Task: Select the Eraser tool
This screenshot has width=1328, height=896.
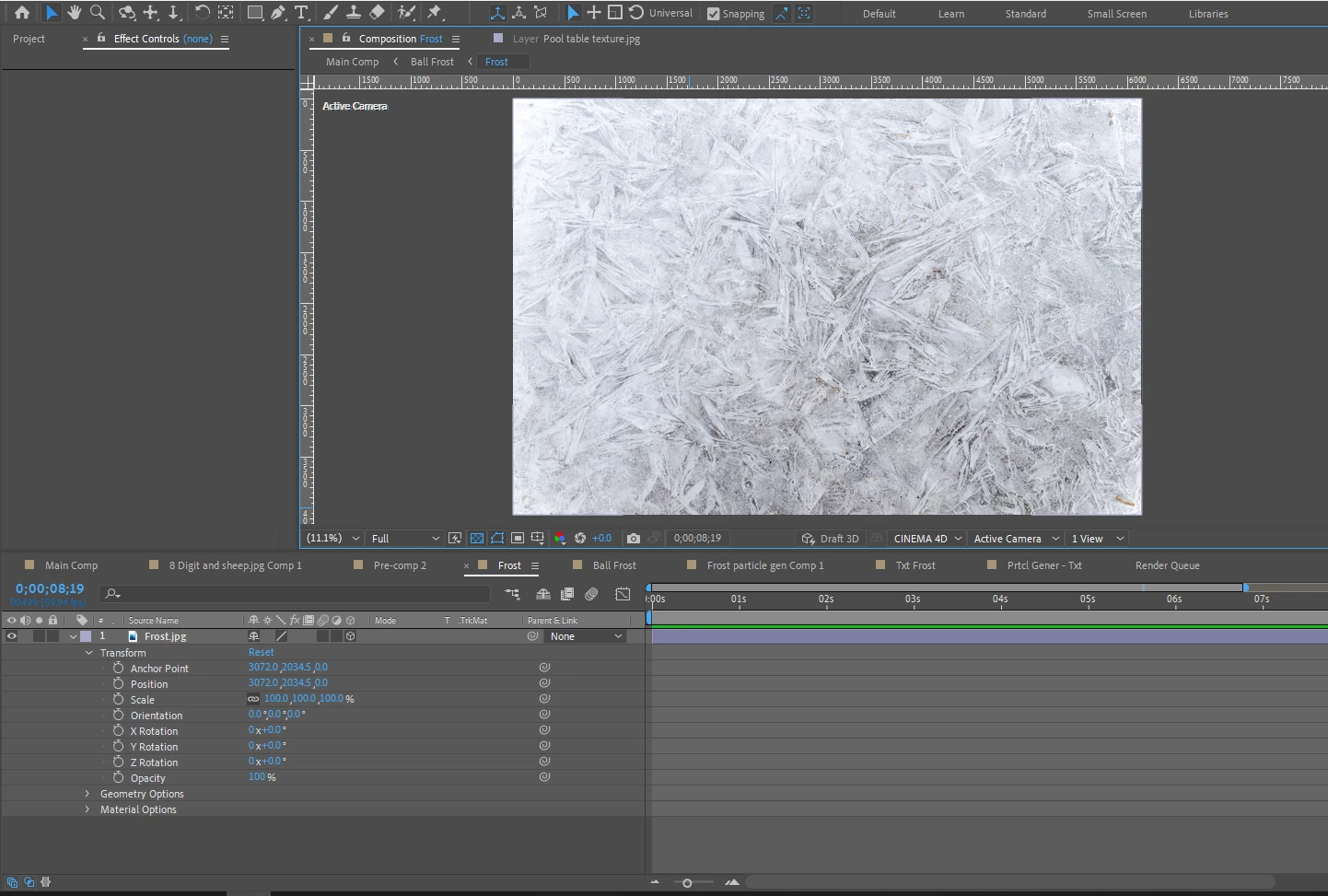Action: [377, 13]
